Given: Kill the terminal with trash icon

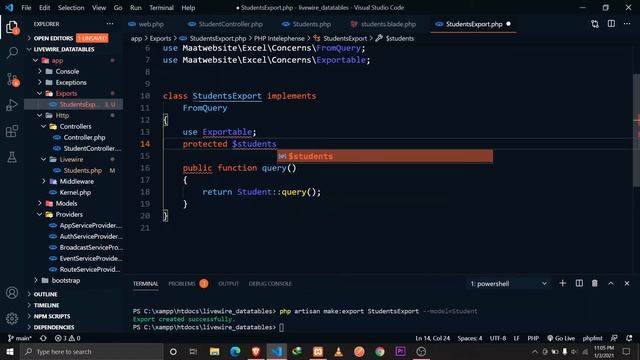Looking at the screenshot, I should coord(595,283).
